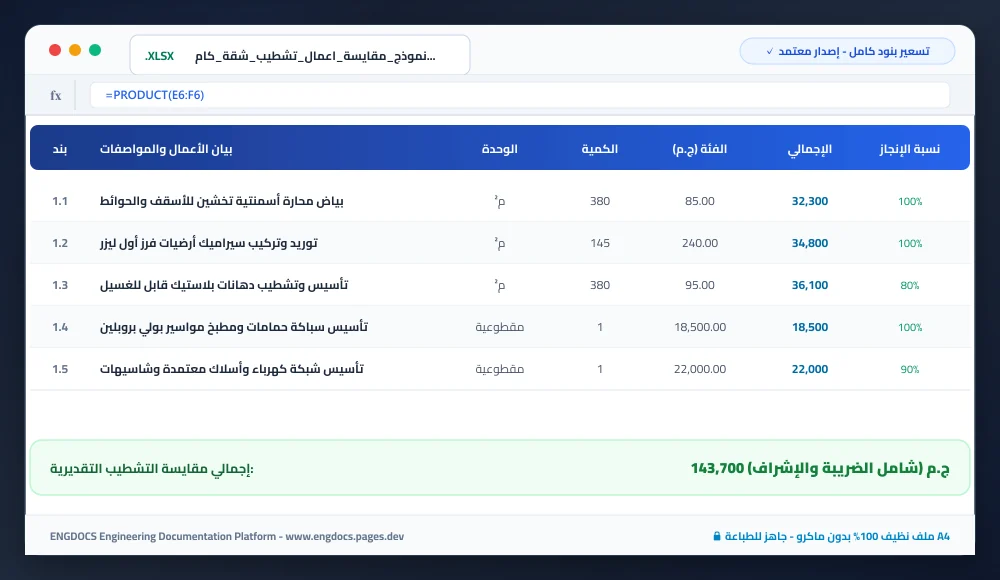Click description 'تأسيس سباكة حمامات ومطبخ مواسير بولي بروبلين'

(x=233, y=327)
